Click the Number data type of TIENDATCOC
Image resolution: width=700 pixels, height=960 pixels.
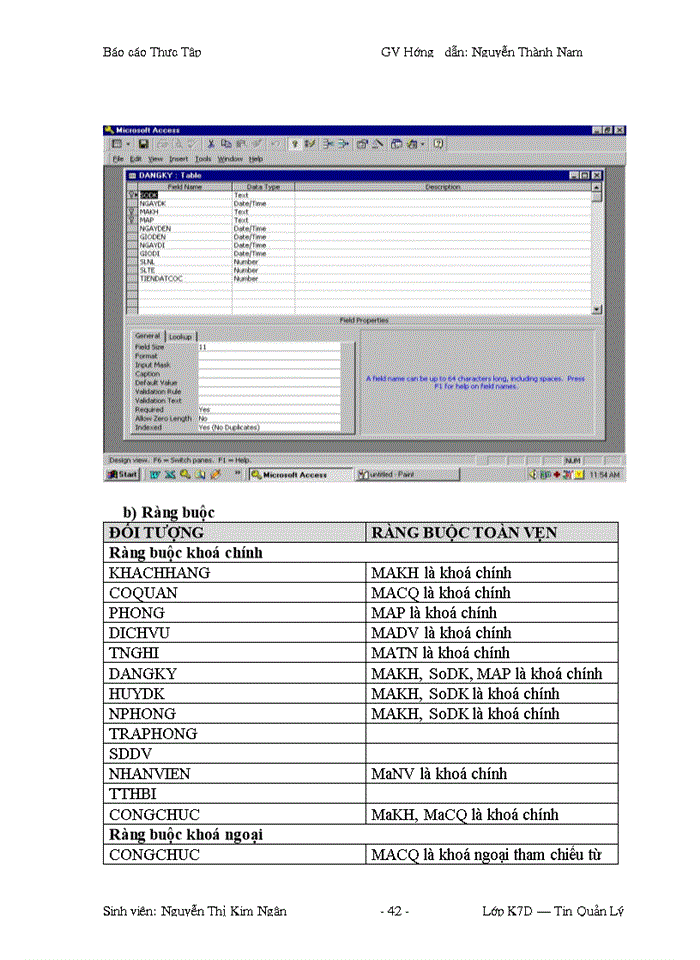tap(246, 279)
